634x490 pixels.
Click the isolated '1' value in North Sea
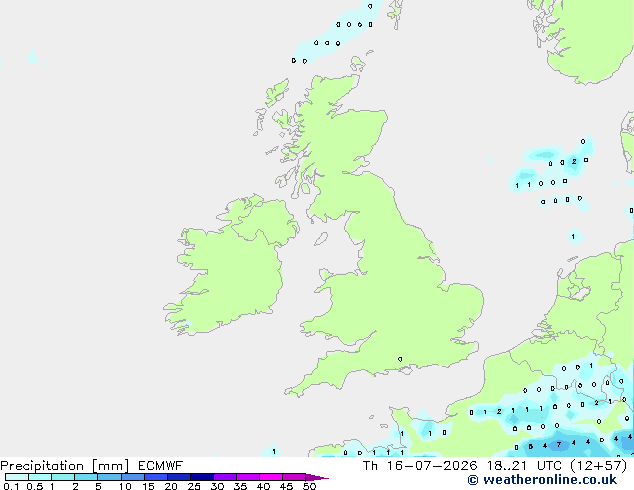[573, 237]
